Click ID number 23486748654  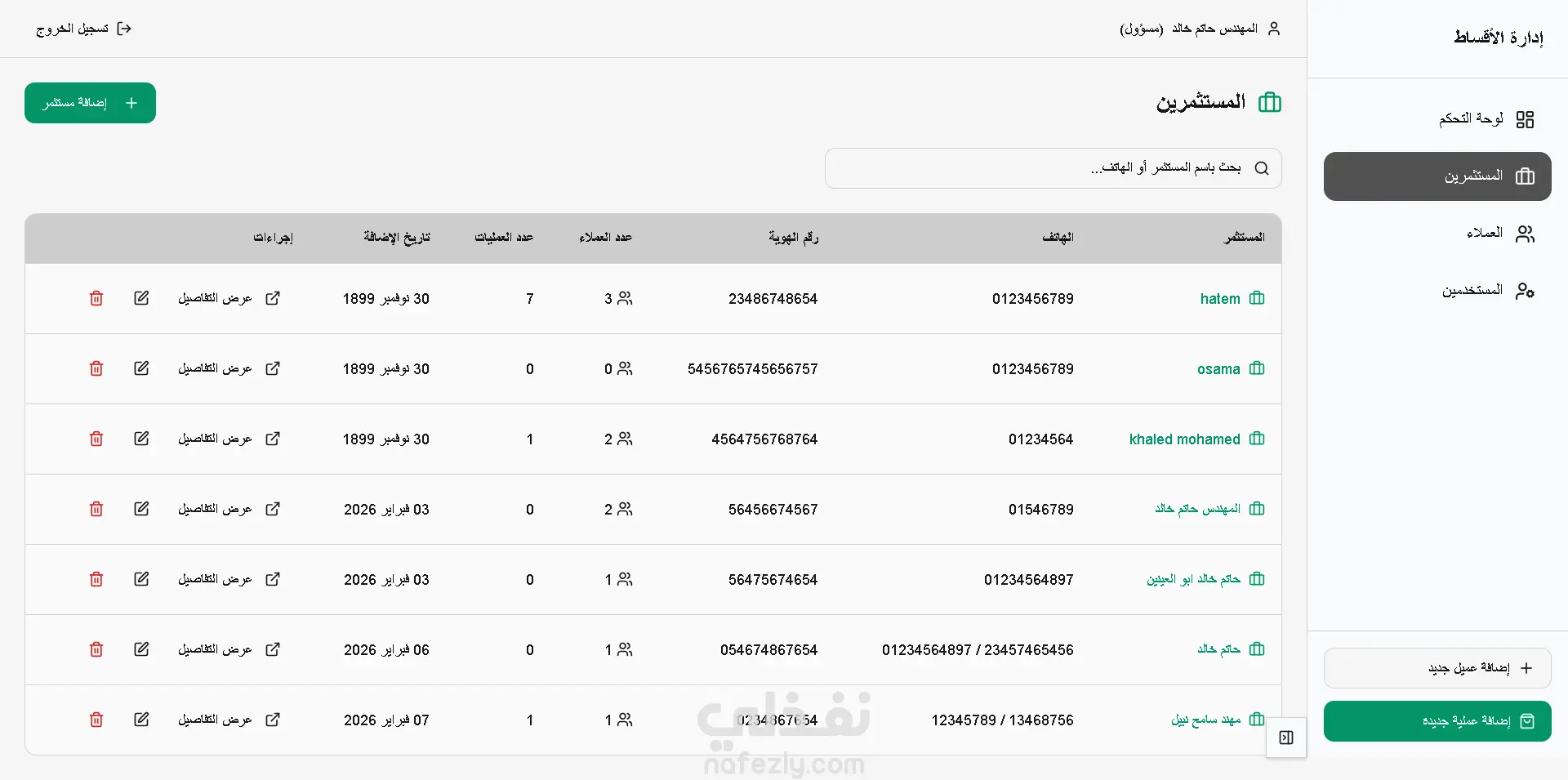(x=773, y=299)
